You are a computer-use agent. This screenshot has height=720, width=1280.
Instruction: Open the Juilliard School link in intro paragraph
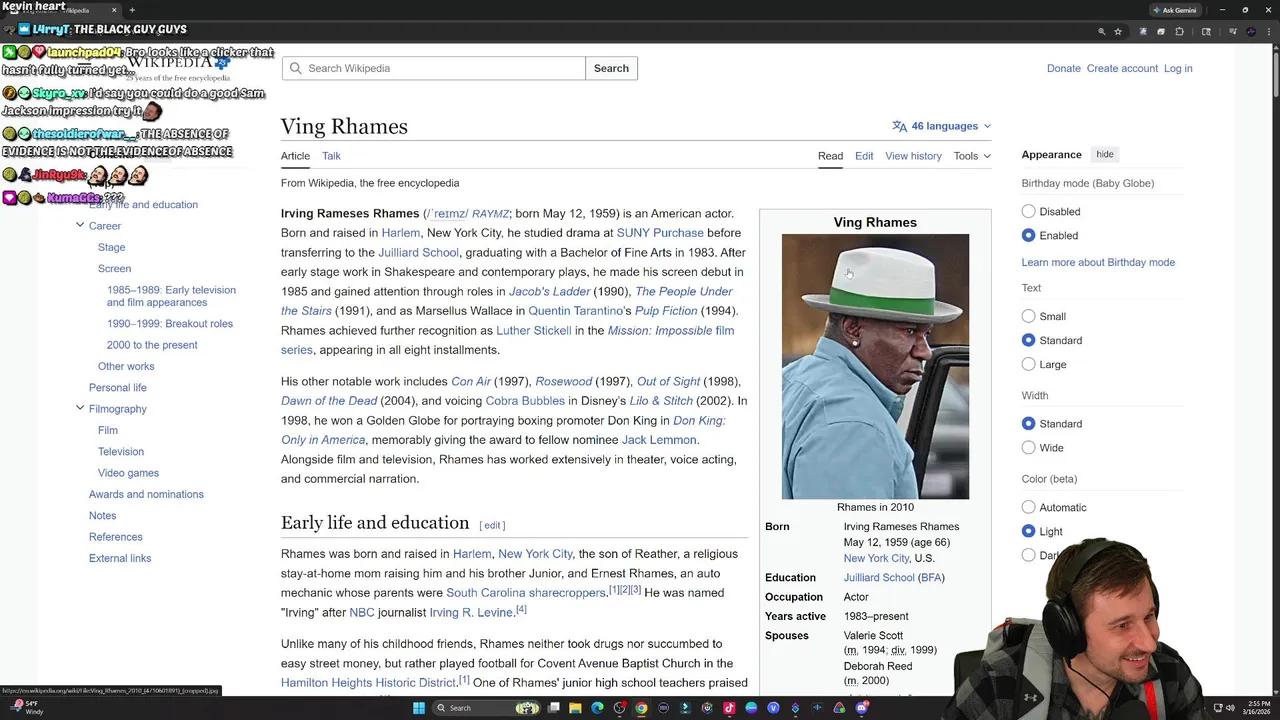418,252
